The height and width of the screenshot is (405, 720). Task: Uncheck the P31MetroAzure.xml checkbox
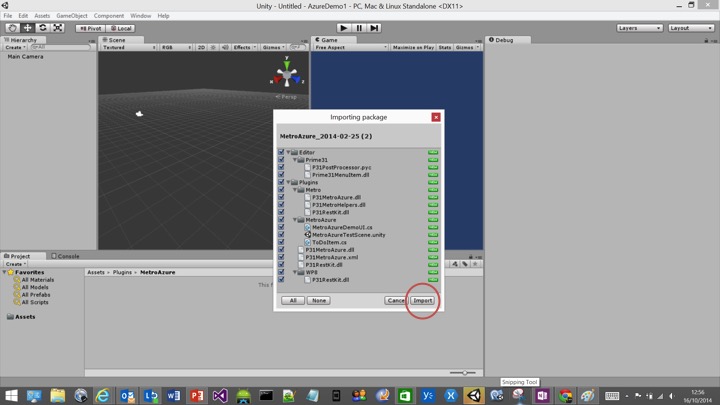click(281, 257)
